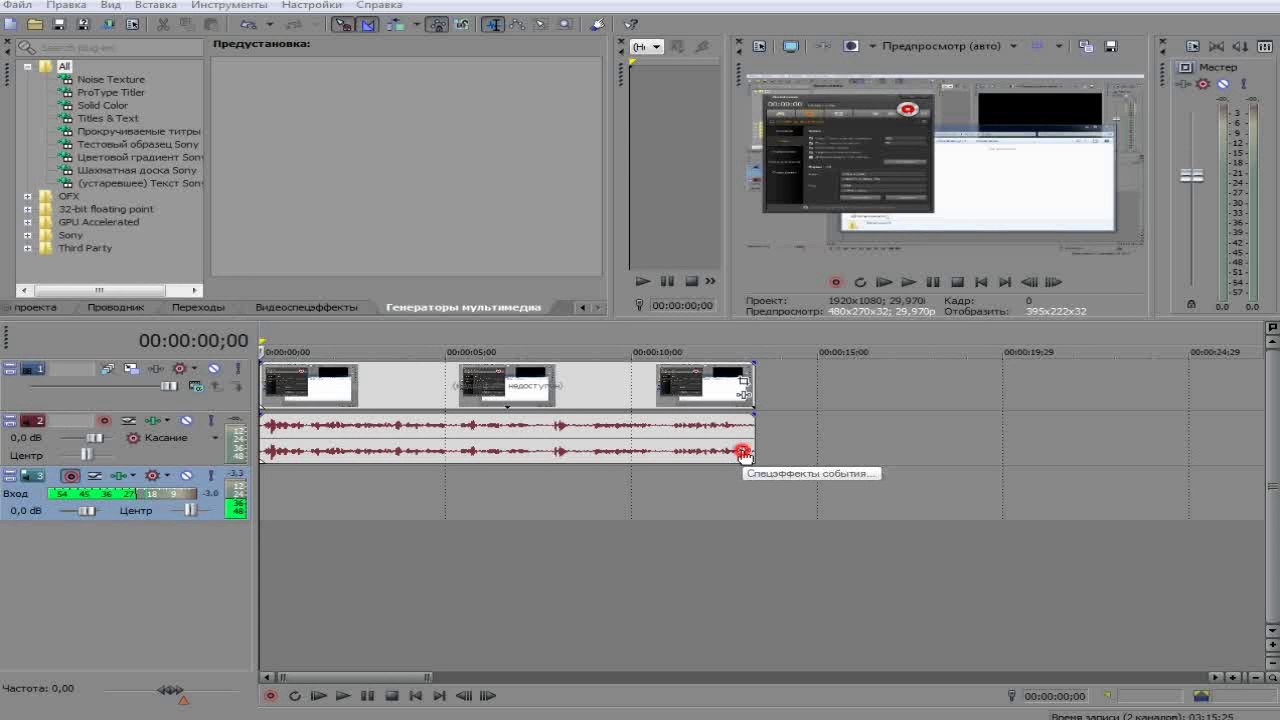Viewport: 1280px width, 720px height.
Task: Mute audio track 3
Action: coord(186,475)
